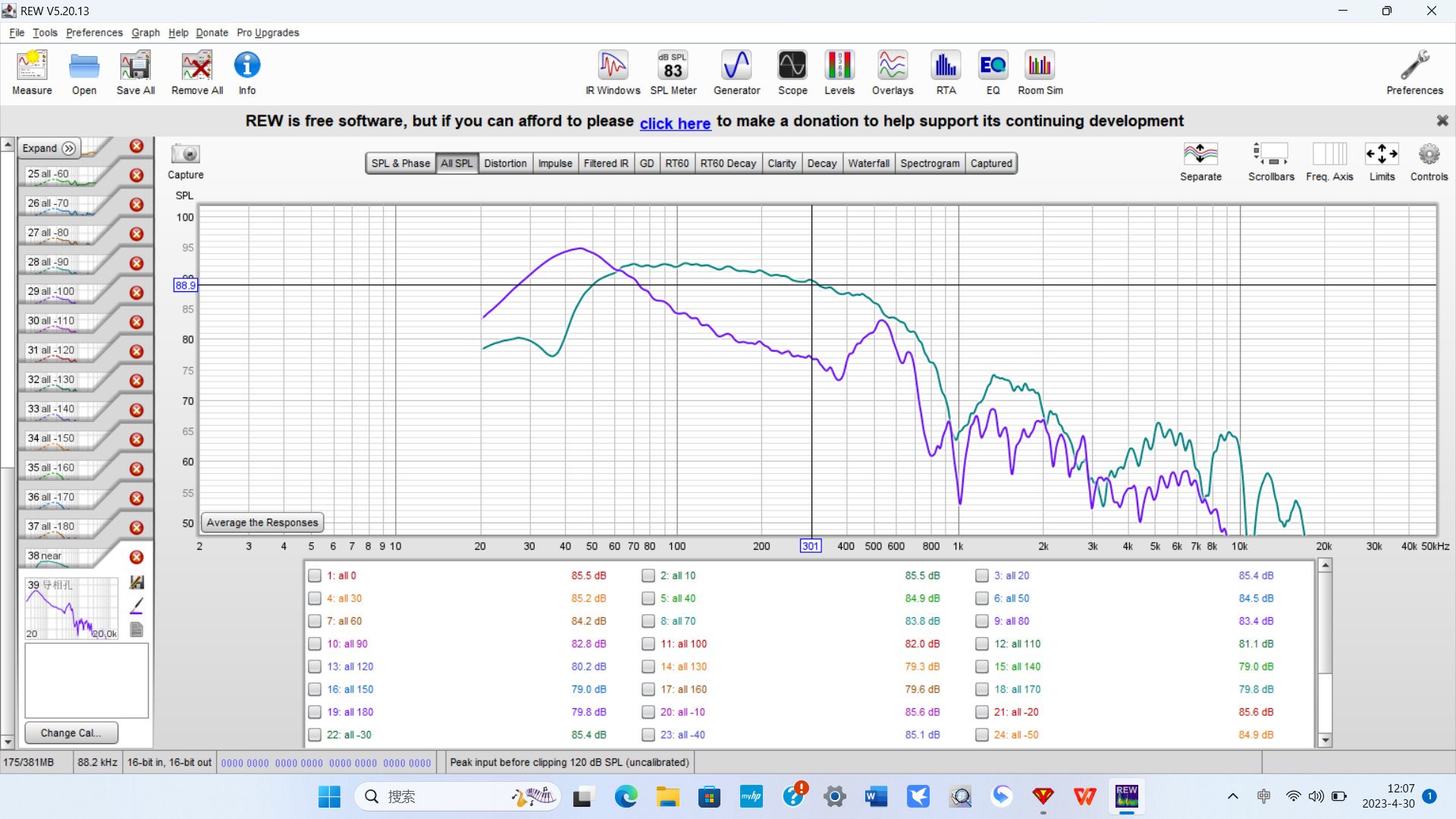Open the File menu
Image resolution: width=1456 pixels, height=819 pixels.
coord(17,33)
